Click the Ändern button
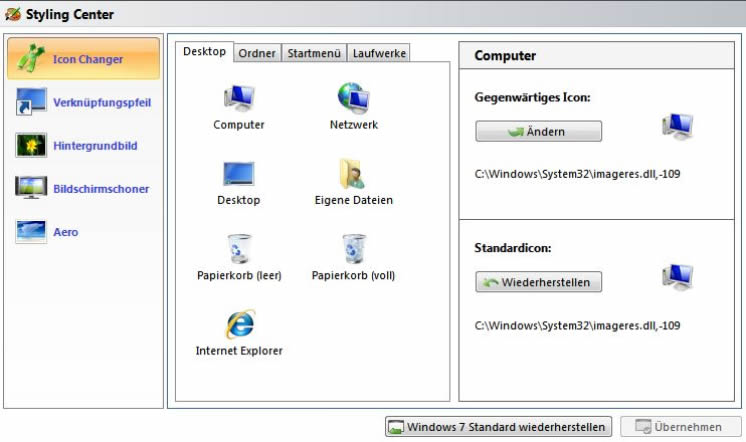Screen dimensions: 746x442 point(538,131)
